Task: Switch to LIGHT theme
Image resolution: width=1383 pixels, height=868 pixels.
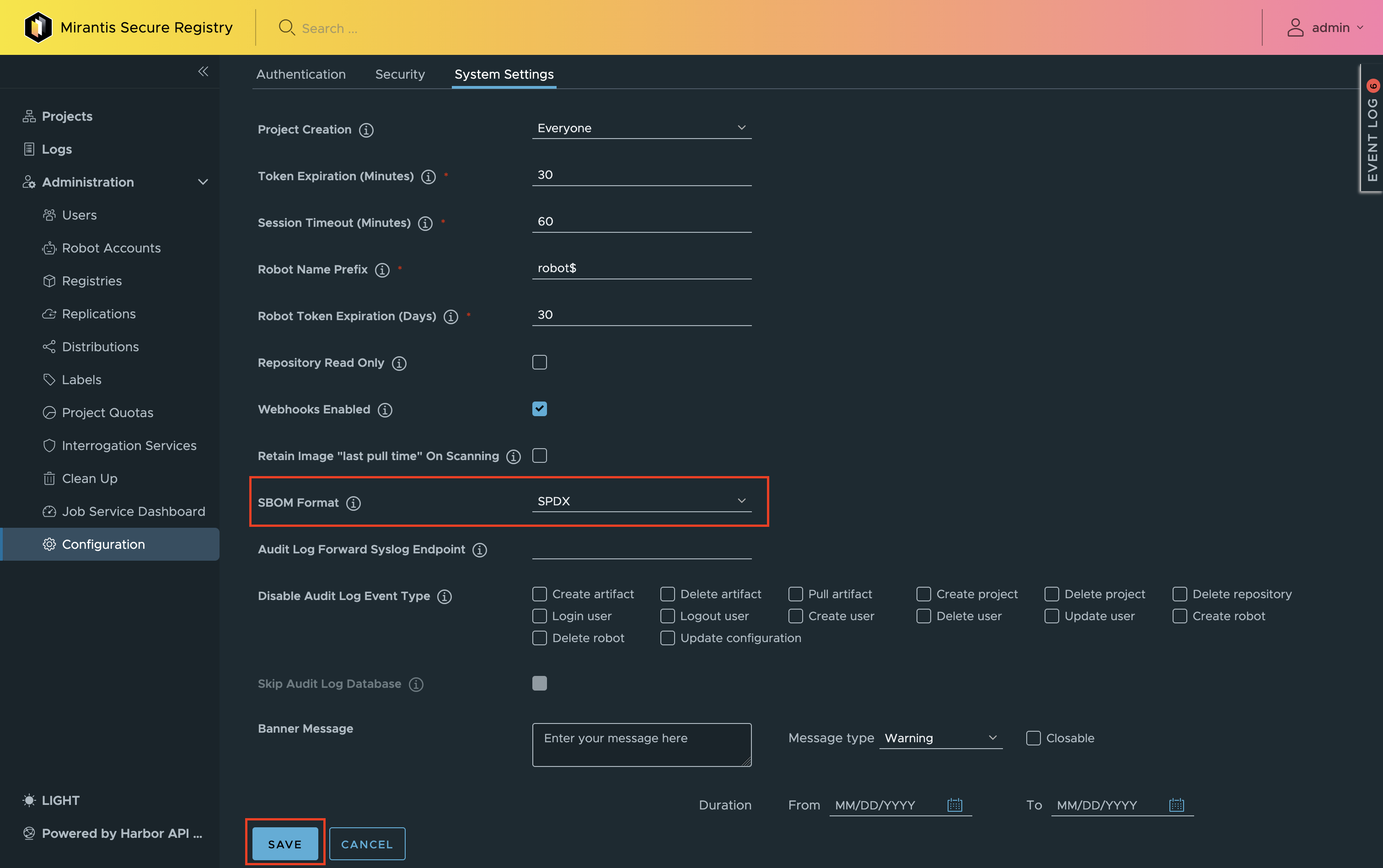Action: tap(51, 800)
